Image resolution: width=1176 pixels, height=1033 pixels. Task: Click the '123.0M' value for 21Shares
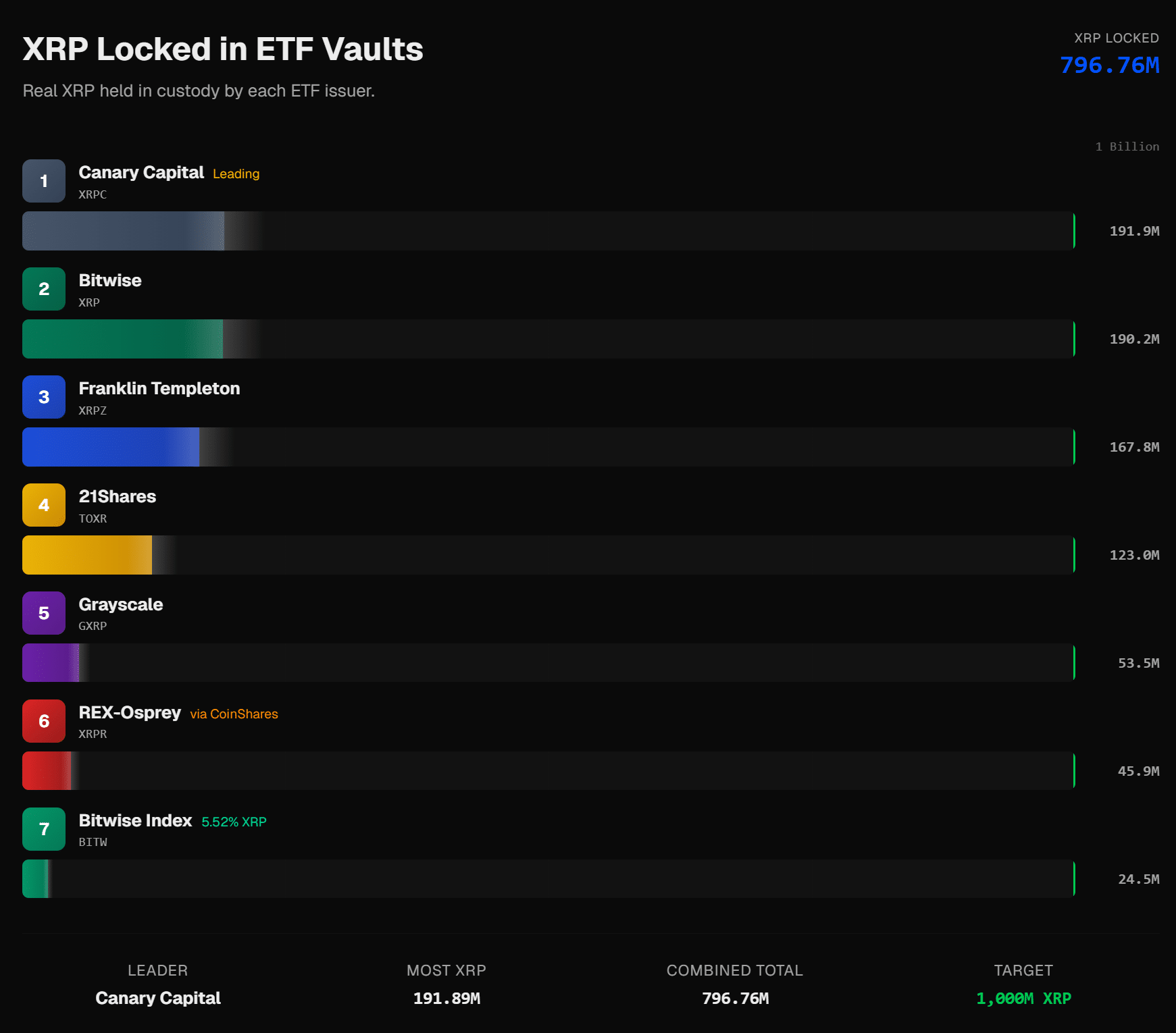pyautogui.click(x=1134, y=555)
